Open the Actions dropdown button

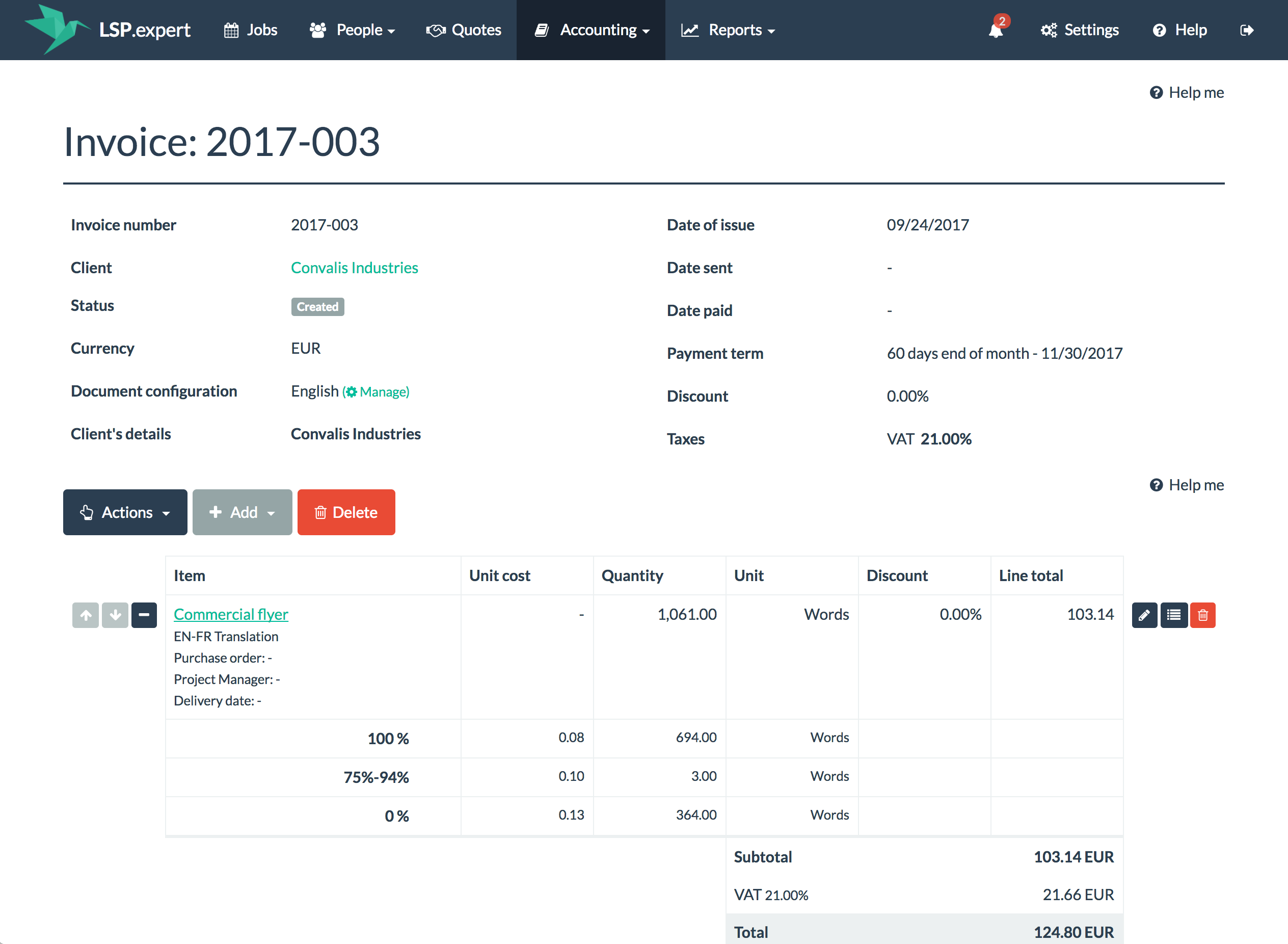click(125, 513)
